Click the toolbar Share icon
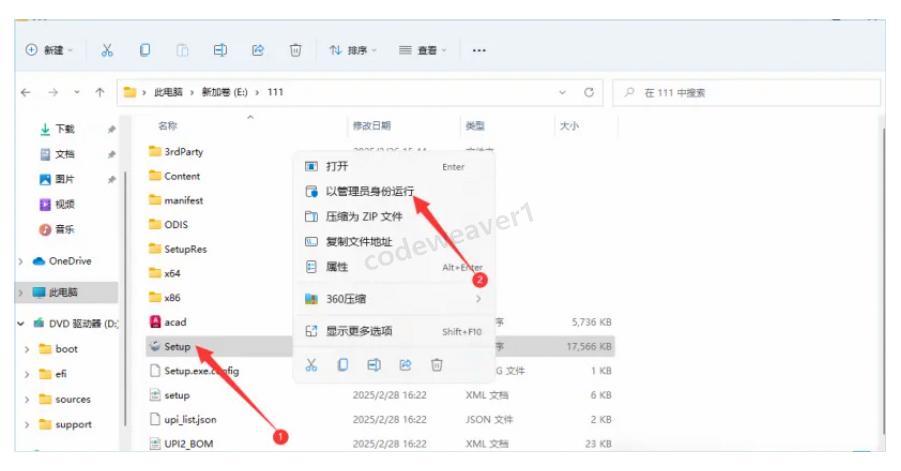 click(258, 51)
